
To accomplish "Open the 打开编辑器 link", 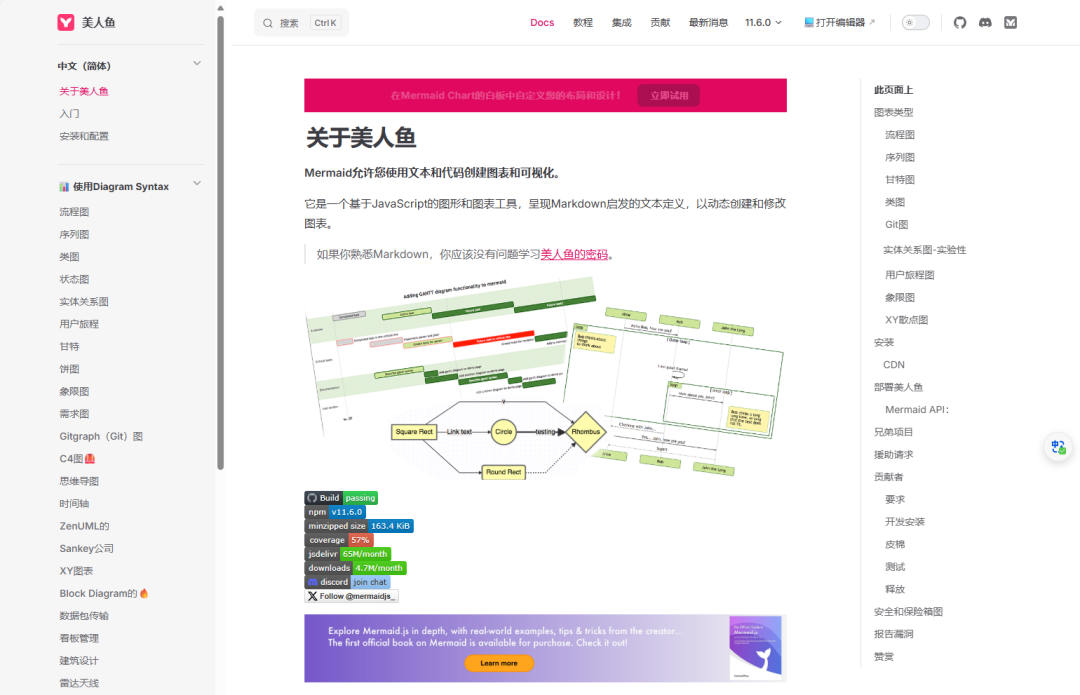I will (x=840, y=23).
